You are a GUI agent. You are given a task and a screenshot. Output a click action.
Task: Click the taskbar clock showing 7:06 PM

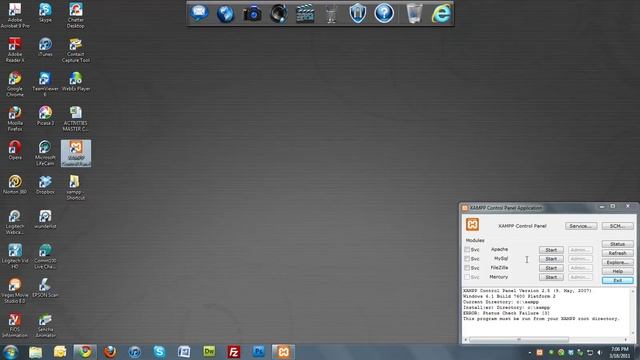(x=620, y=352)
